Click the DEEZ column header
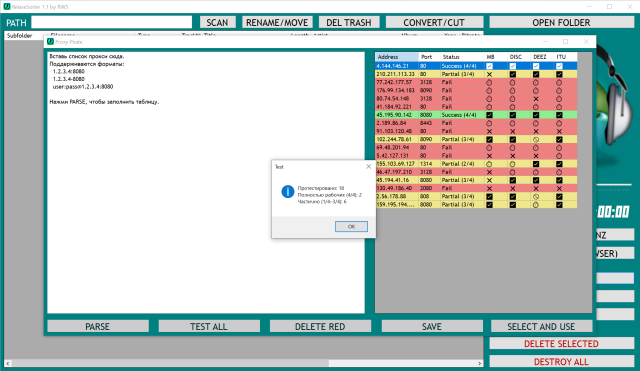Image resolution: width=640 pixels, height=371 pixels. click(542, 57)
